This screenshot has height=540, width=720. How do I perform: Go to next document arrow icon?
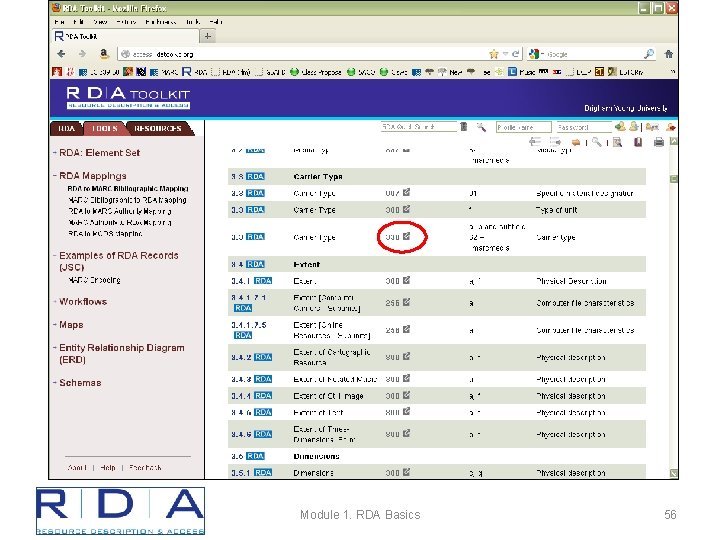click(x=555, y=142)
